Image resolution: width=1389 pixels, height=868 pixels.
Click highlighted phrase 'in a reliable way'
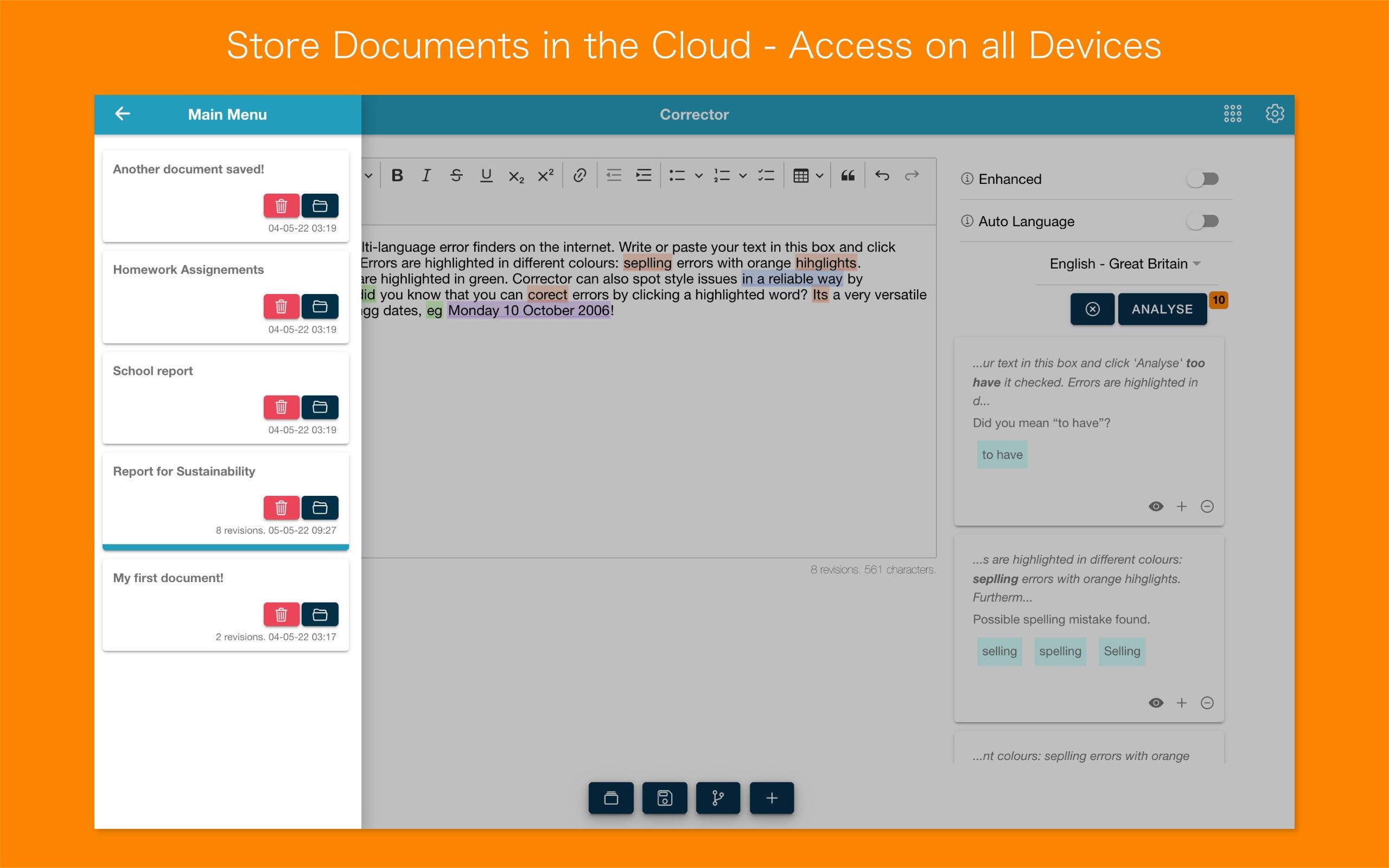coord(792,279)
